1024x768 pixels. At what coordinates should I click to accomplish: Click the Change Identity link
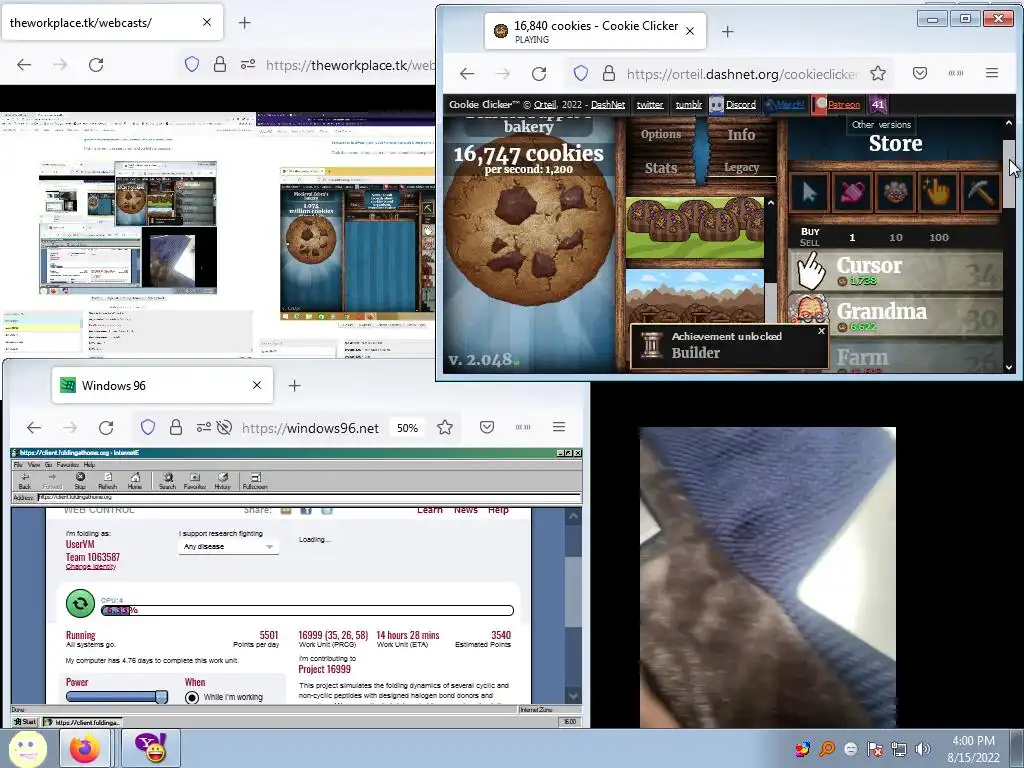[91, 567]
